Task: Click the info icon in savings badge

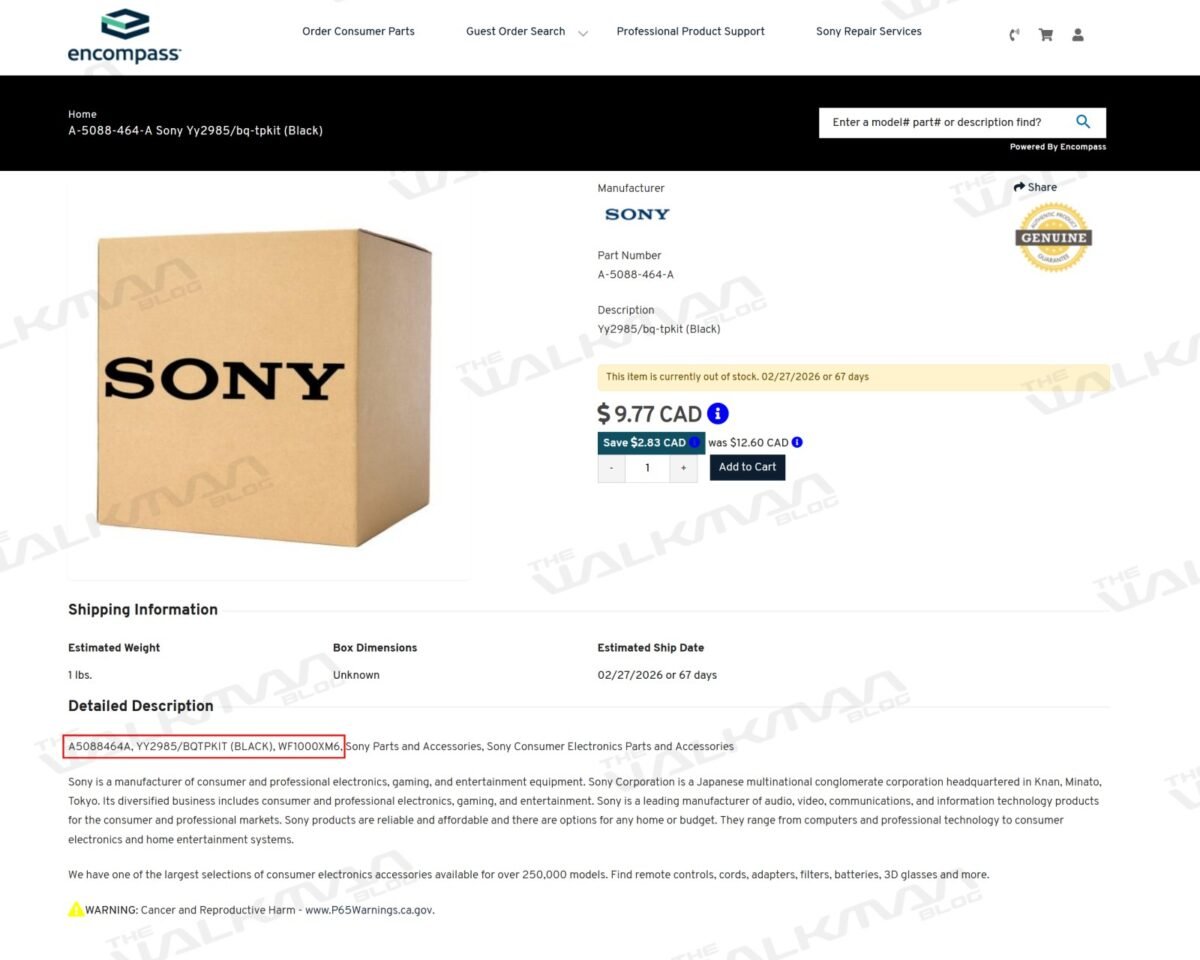Action: click(x=694, y=443)
